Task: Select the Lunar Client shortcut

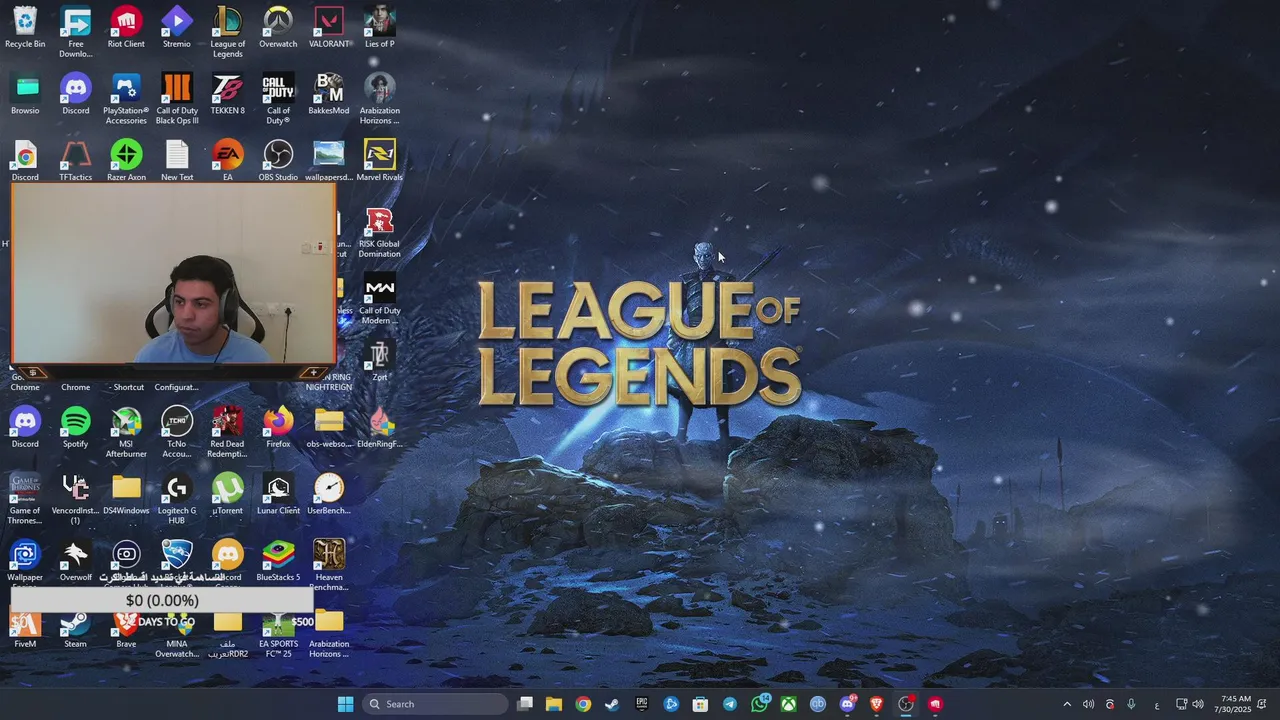Action: pyautogui.click(x=278, y=494)
